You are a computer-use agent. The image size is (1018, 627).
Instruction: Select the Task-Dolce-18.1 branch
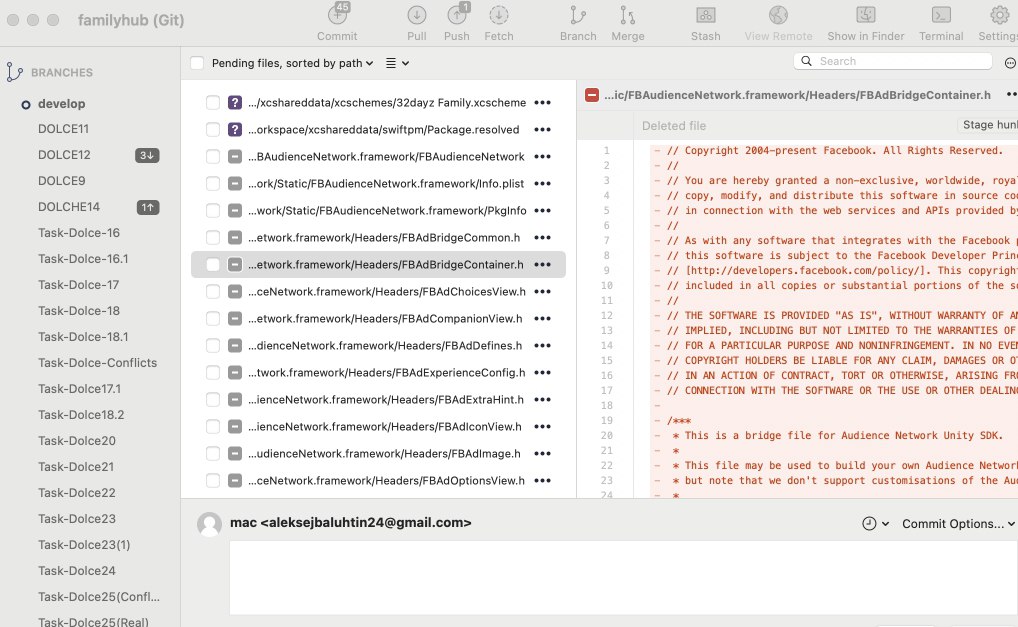(x=83, y=337)
